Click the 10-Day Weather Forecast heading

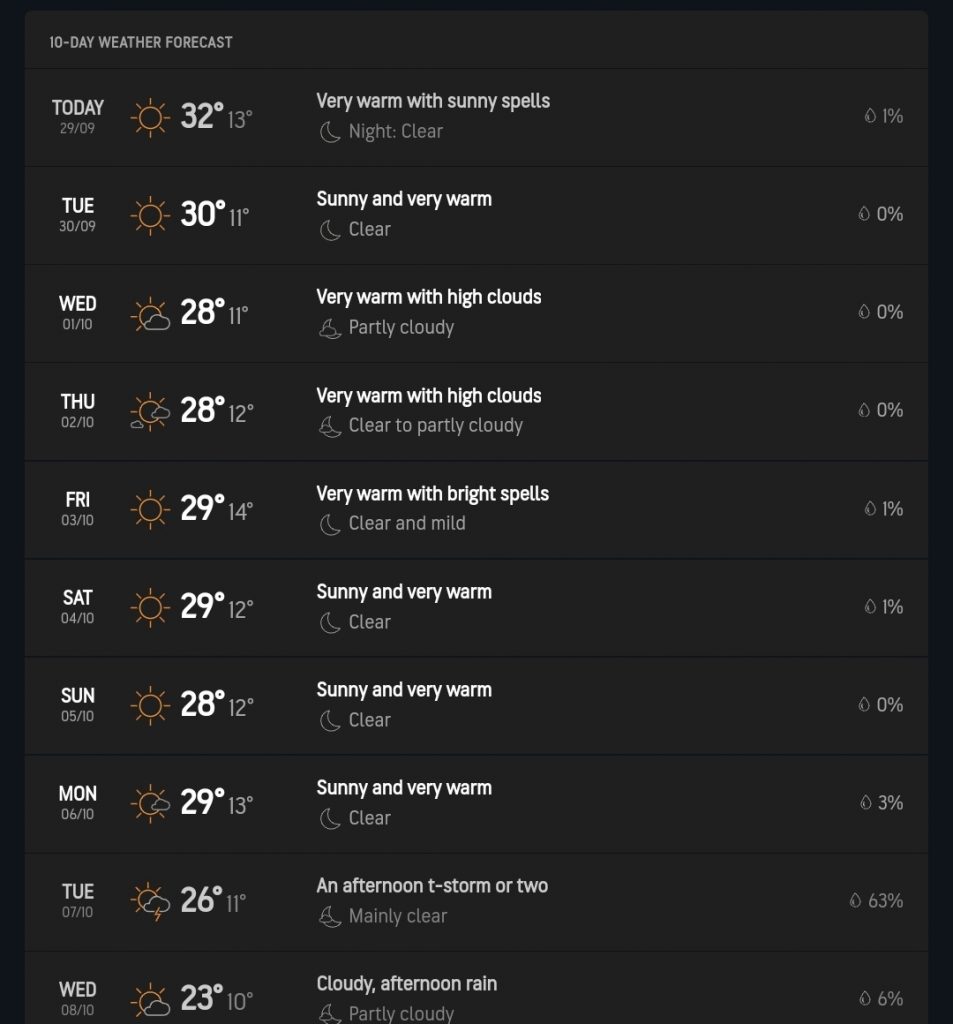tap(141, 43)
